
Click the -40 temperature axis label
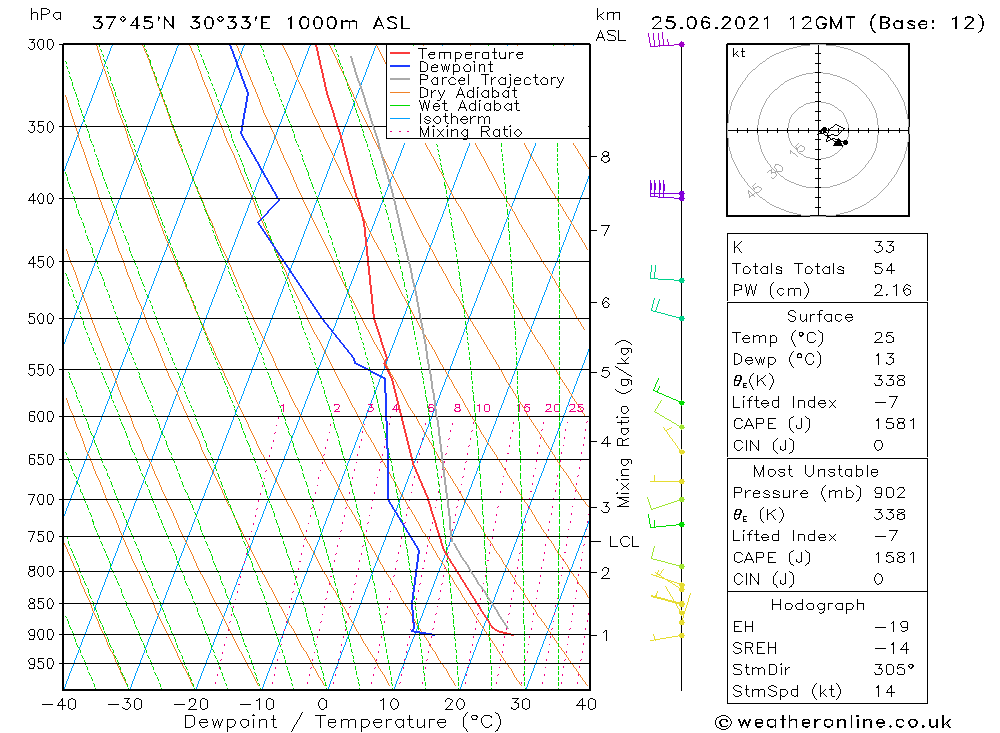pyautogui.click(x=59, y=704)
